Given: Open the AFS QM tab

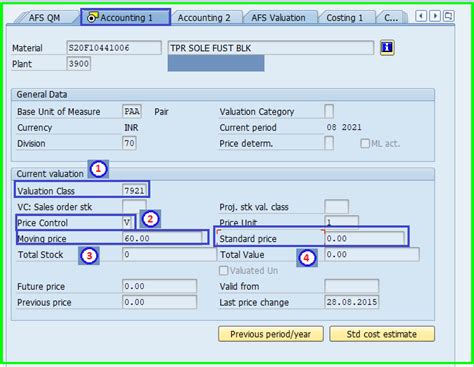Looking at the screenshot, I should click(44, 18).
